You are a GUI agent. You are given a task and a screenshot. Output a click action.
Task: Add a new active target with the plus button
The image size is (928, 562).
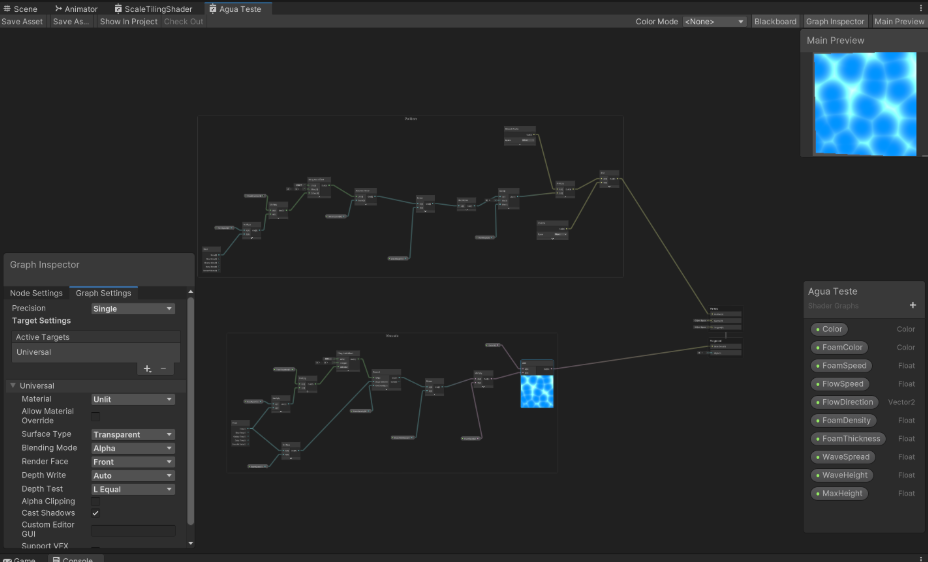pyautogui.click(x=147, y=369)
